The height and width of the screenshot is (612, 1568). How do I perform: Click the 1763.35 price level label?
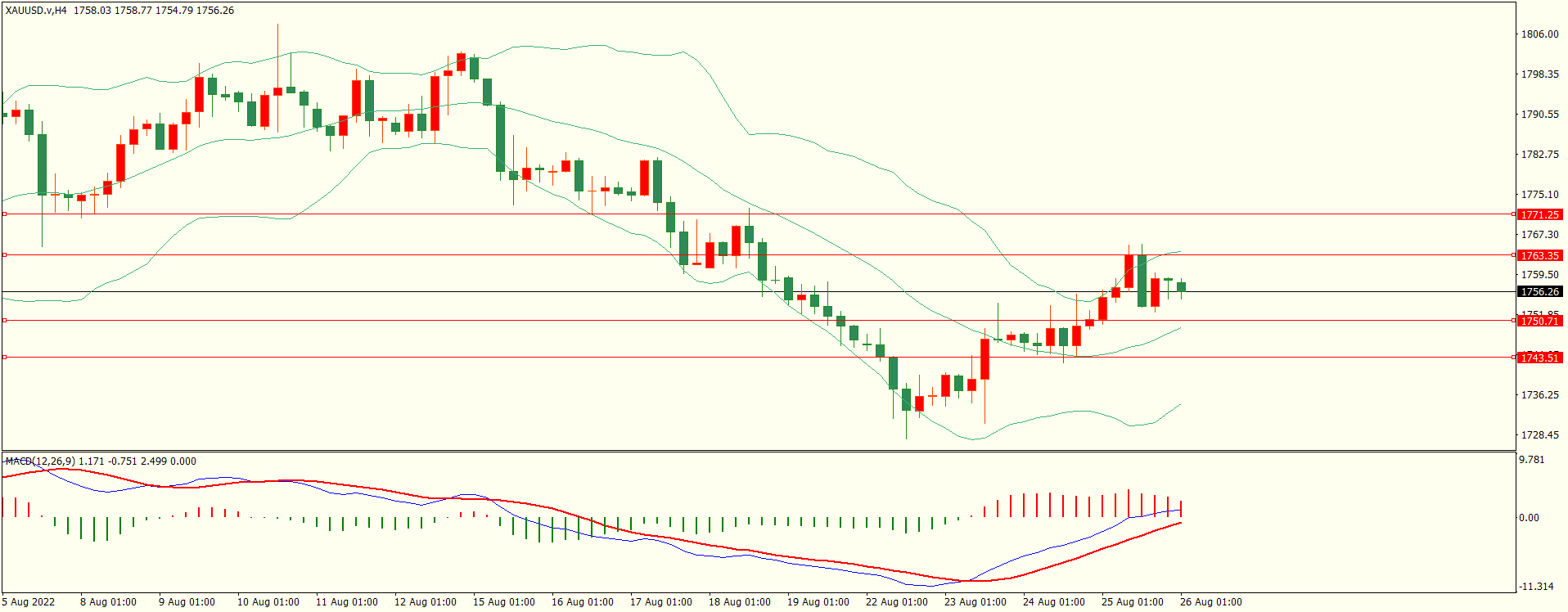(1539, 255)
